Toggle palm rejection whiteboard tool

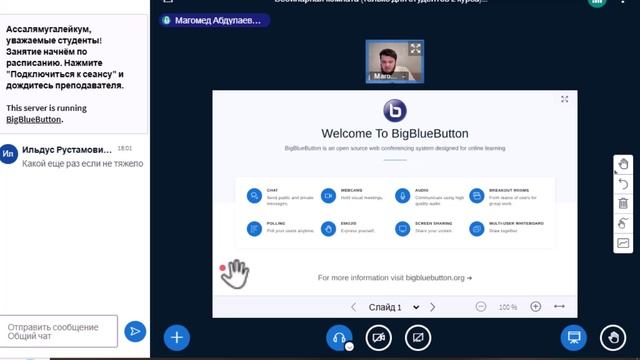pyautogui.click(x=623, y=223)
